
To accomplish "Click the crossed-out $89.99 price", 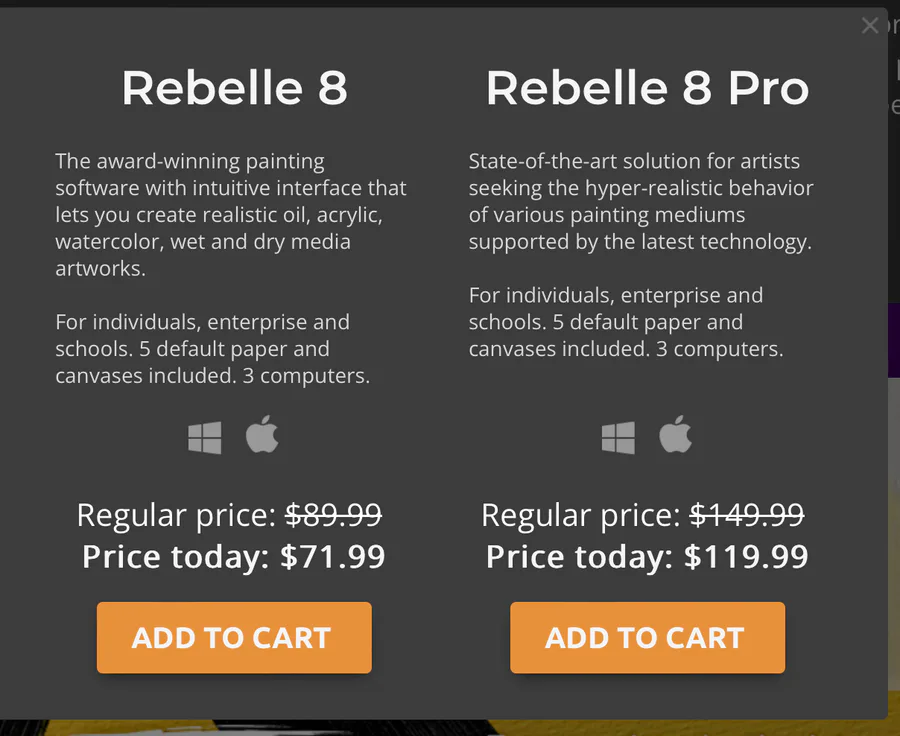I will [333, 515].
